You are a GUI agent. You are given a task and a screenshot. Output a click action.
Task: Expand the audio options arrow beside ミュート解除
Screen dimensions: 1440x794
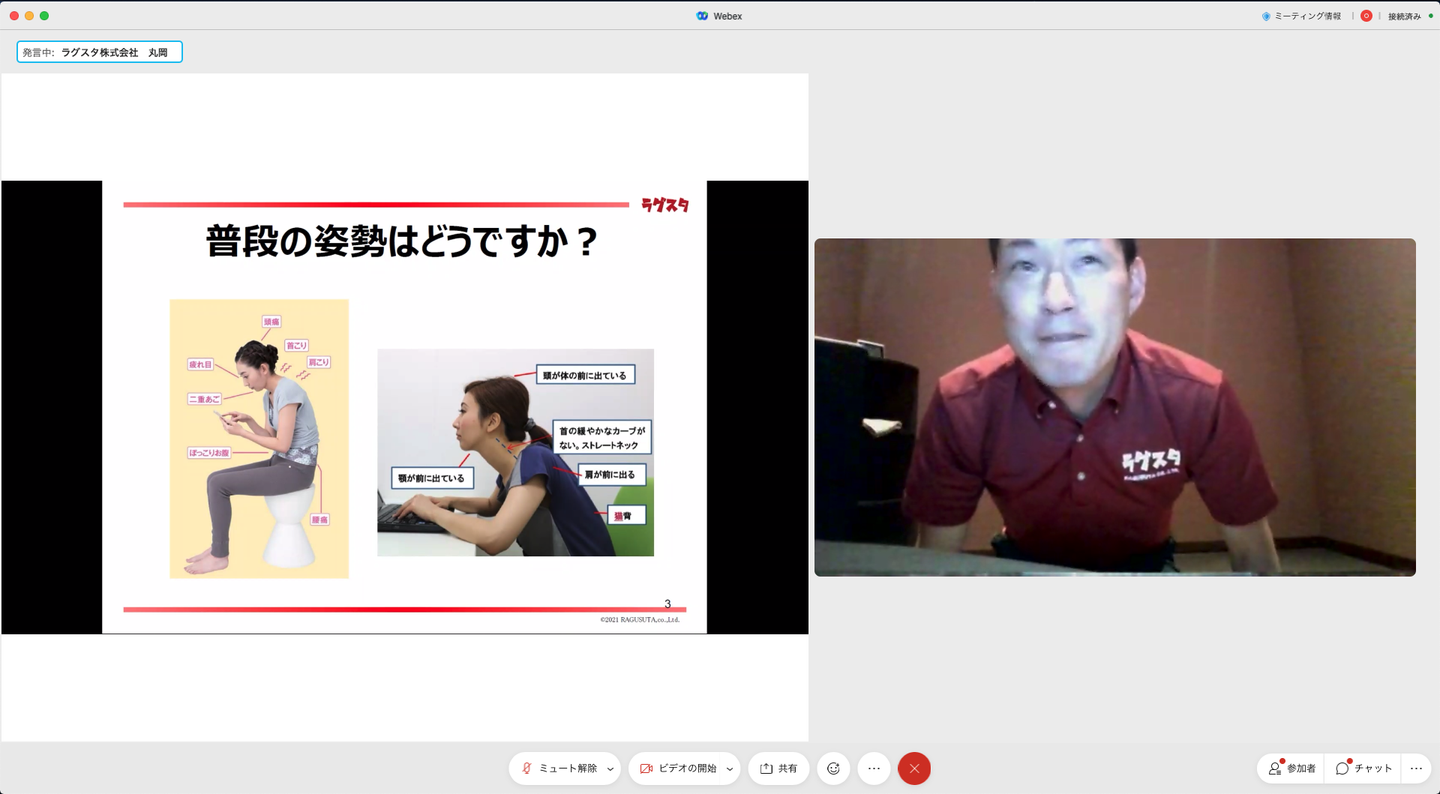click(x=610, y=769)
